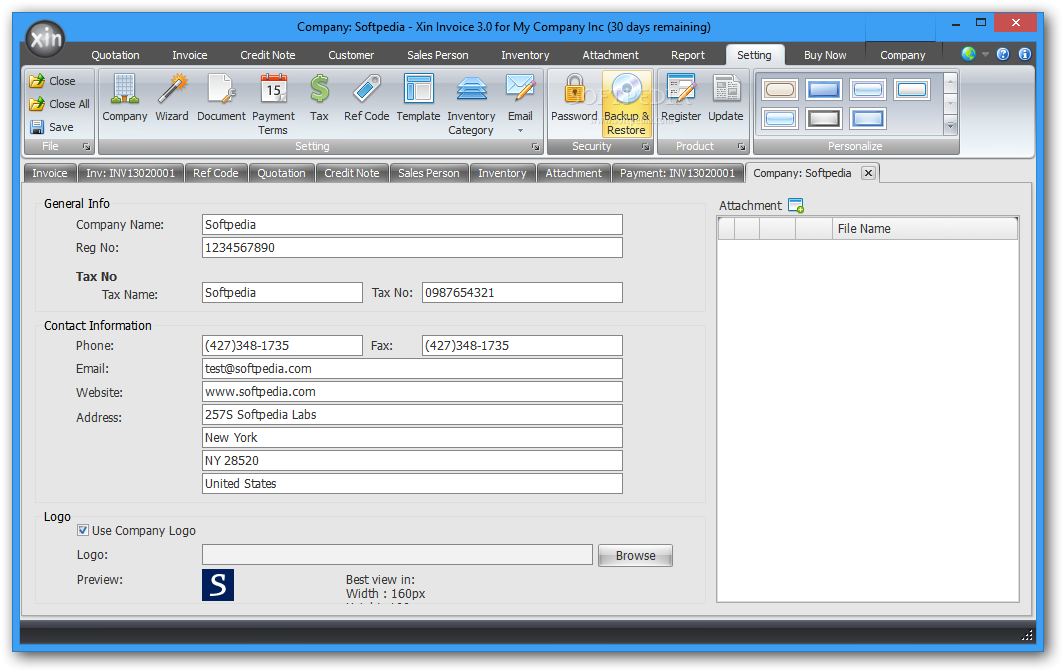The width and height of the screenshot is (1064, 672).
Task: Open the Attachment ribbon tab
Action: [610, 55]
